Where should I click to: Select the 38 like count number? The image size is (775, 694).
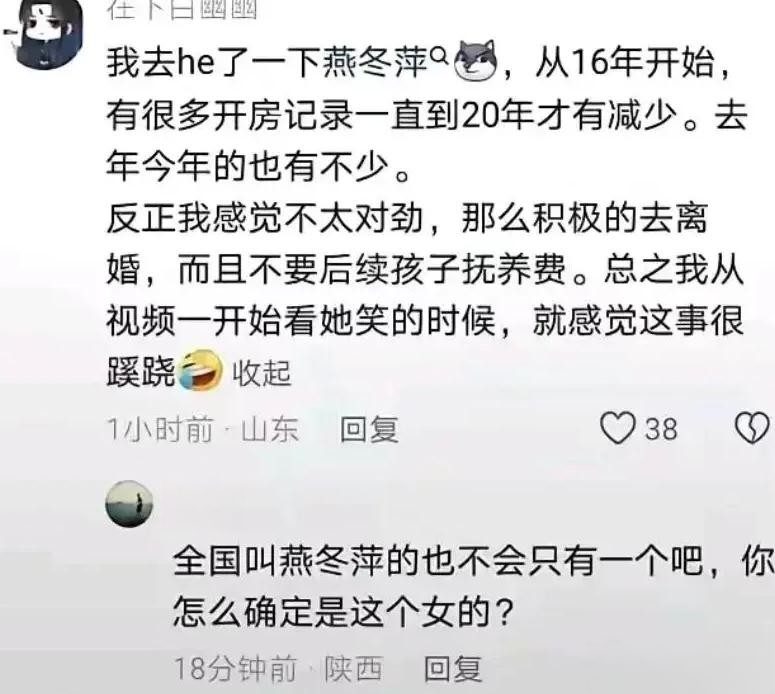click(x=661, y=429)
